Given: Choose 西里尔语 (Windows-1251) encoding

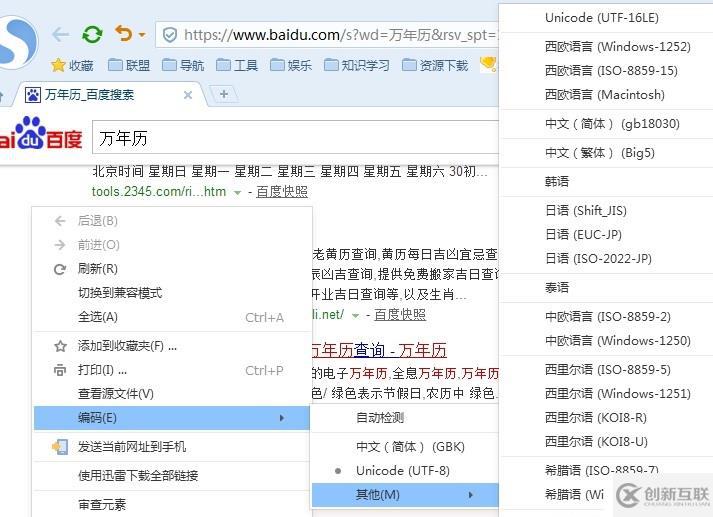Looking at the screenshot, I should (606, 394).
